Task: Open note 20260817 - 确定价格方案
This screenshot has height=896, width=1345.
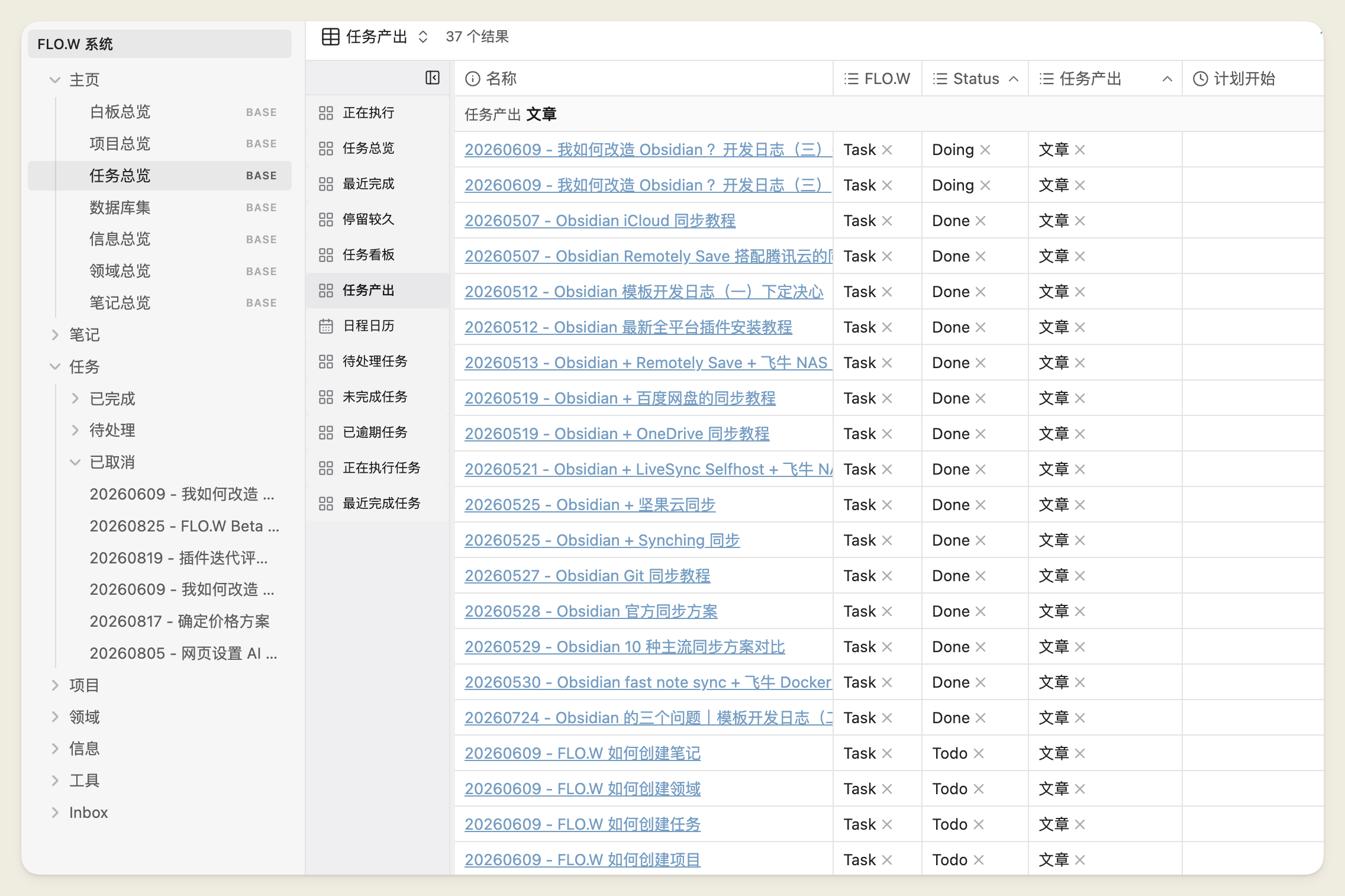Action: click(x=179, y=621)
